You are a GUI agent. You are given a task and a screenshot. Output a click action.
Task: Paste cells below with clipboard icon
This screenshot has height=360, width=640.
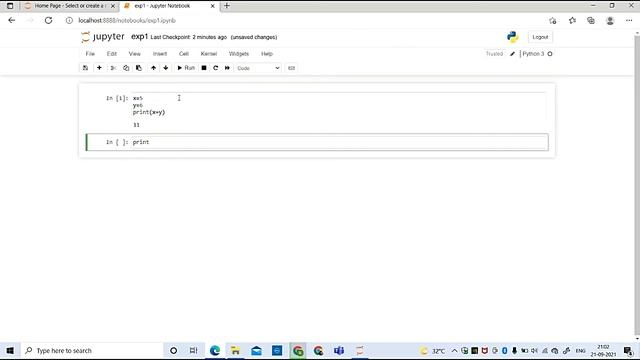[x=139, y=68]
